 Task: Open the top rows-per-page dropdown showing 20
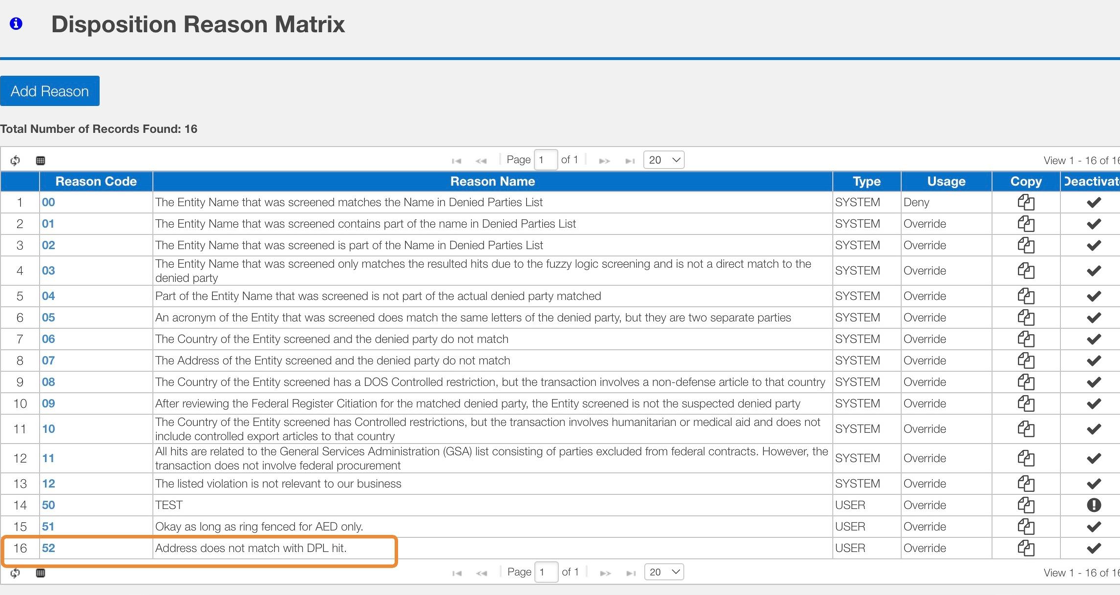tap(664, 160)
